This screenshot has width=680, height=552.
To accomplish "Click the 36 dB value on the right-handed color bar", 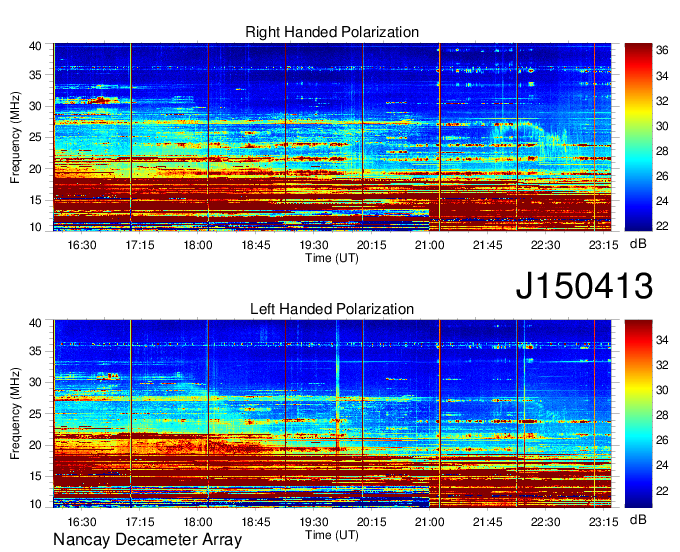I will (x=662, y=51).
